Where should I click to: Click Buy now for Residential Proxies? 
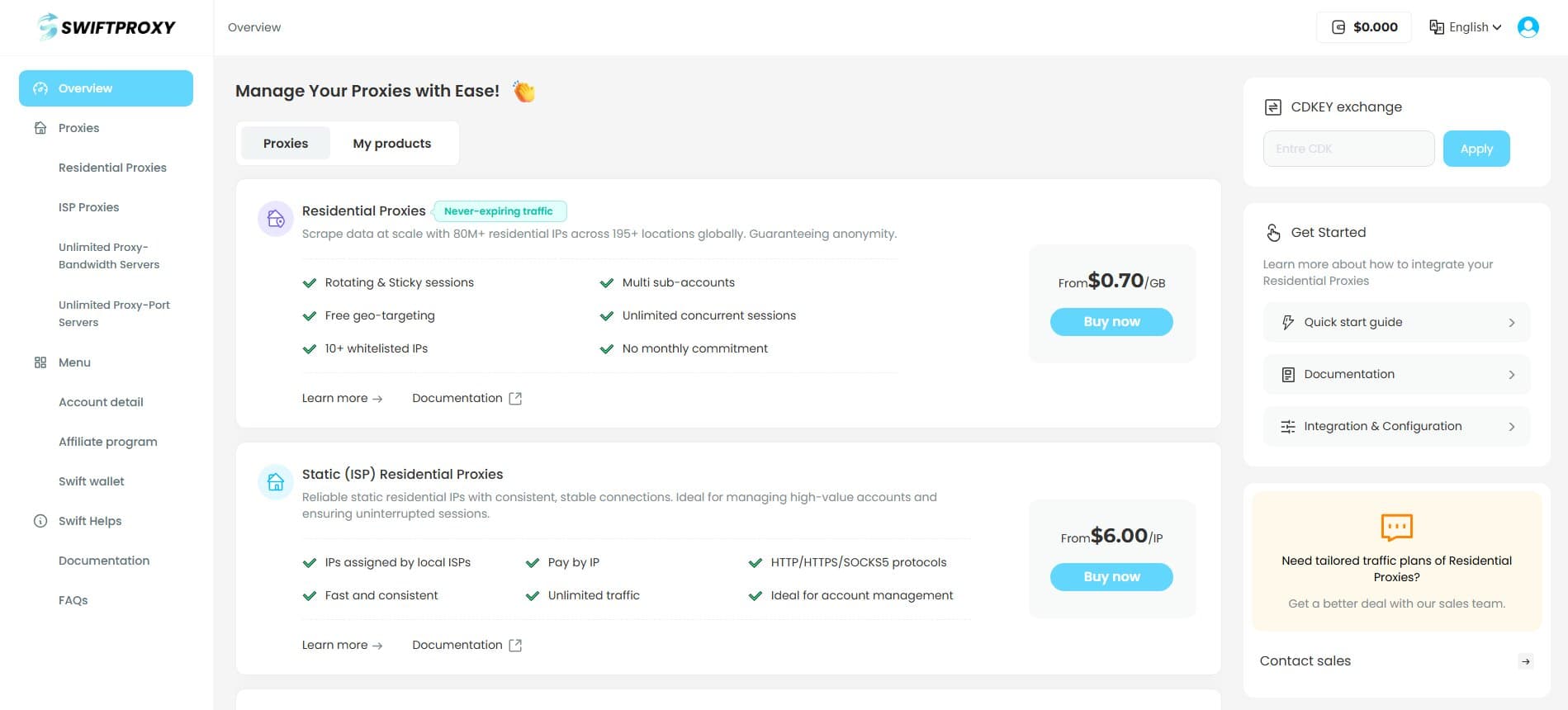[1111, 322]
